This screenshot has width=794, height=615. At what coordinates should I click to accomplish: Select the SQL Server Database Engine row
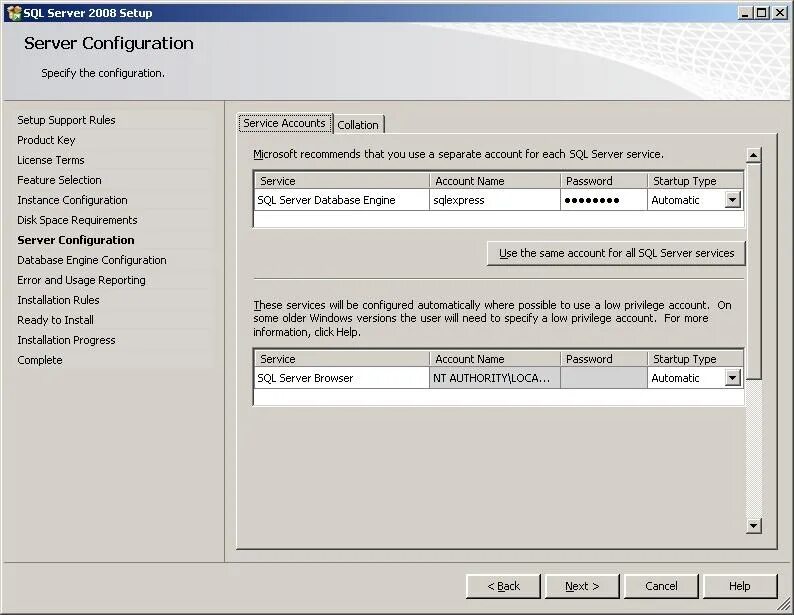click(x=499, y=200)
